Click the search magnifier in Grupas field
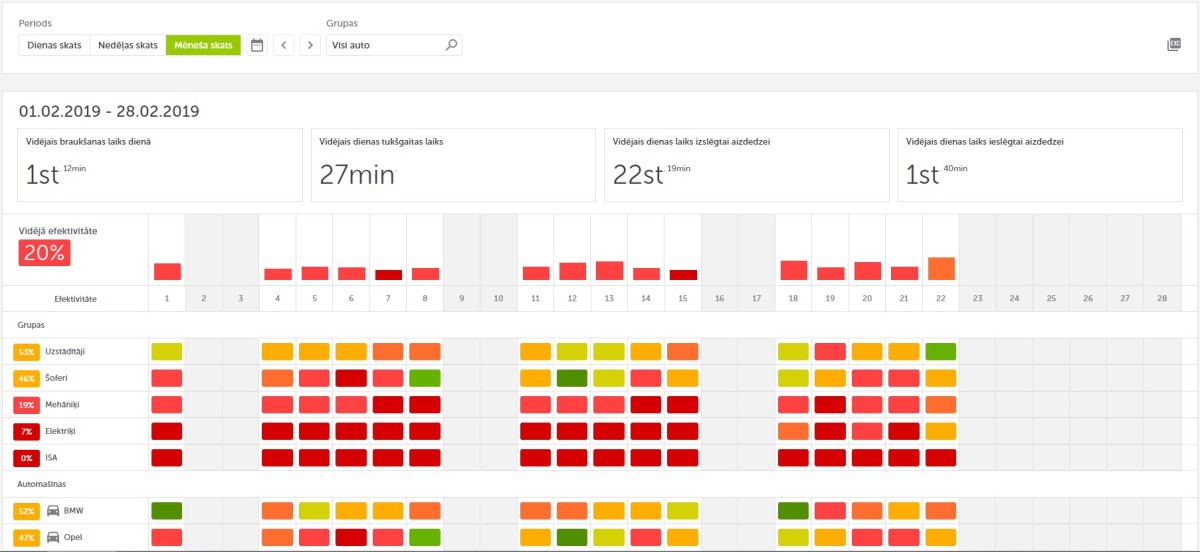The image size is (1200, 552). pos(451,45)
